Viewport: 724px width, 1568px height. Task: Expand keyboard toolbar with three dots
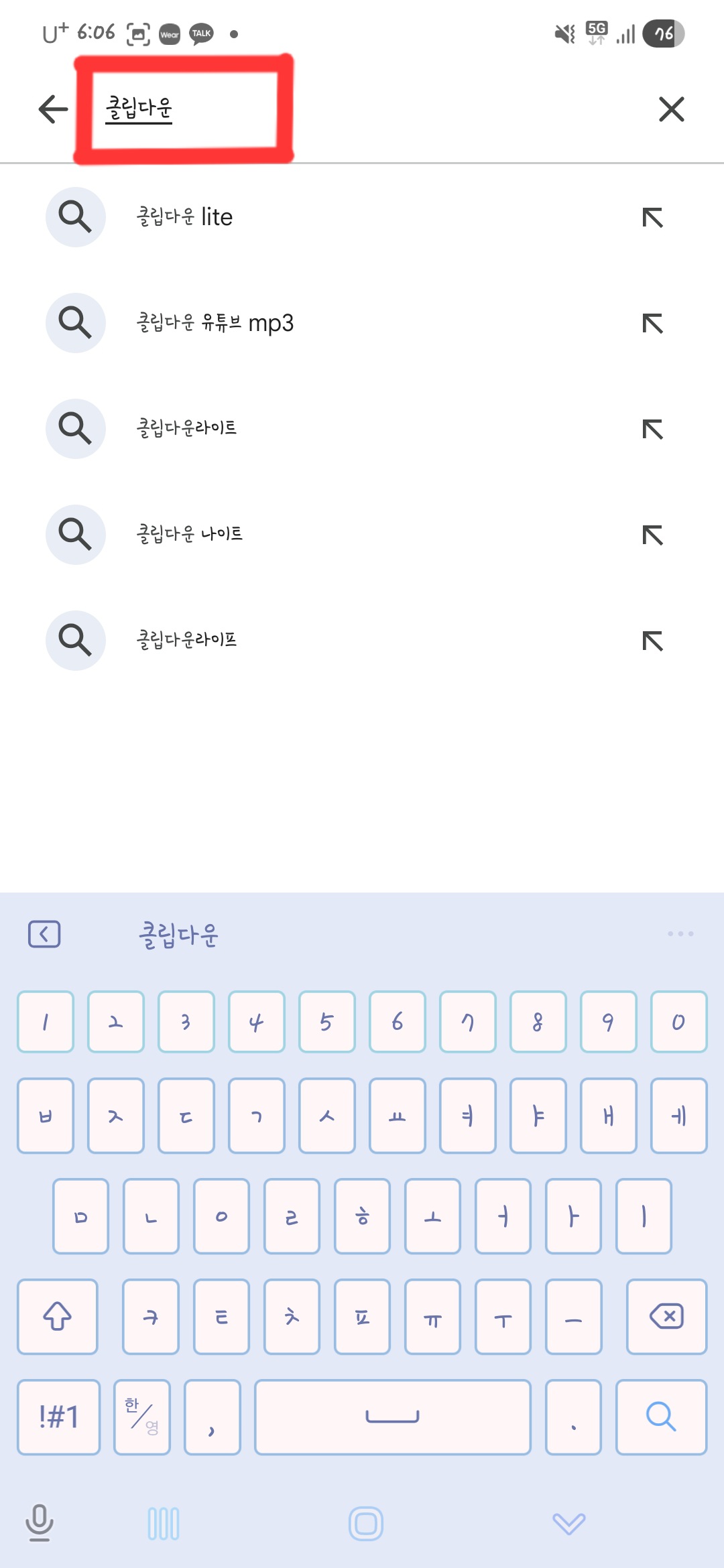tap(680, 933)
